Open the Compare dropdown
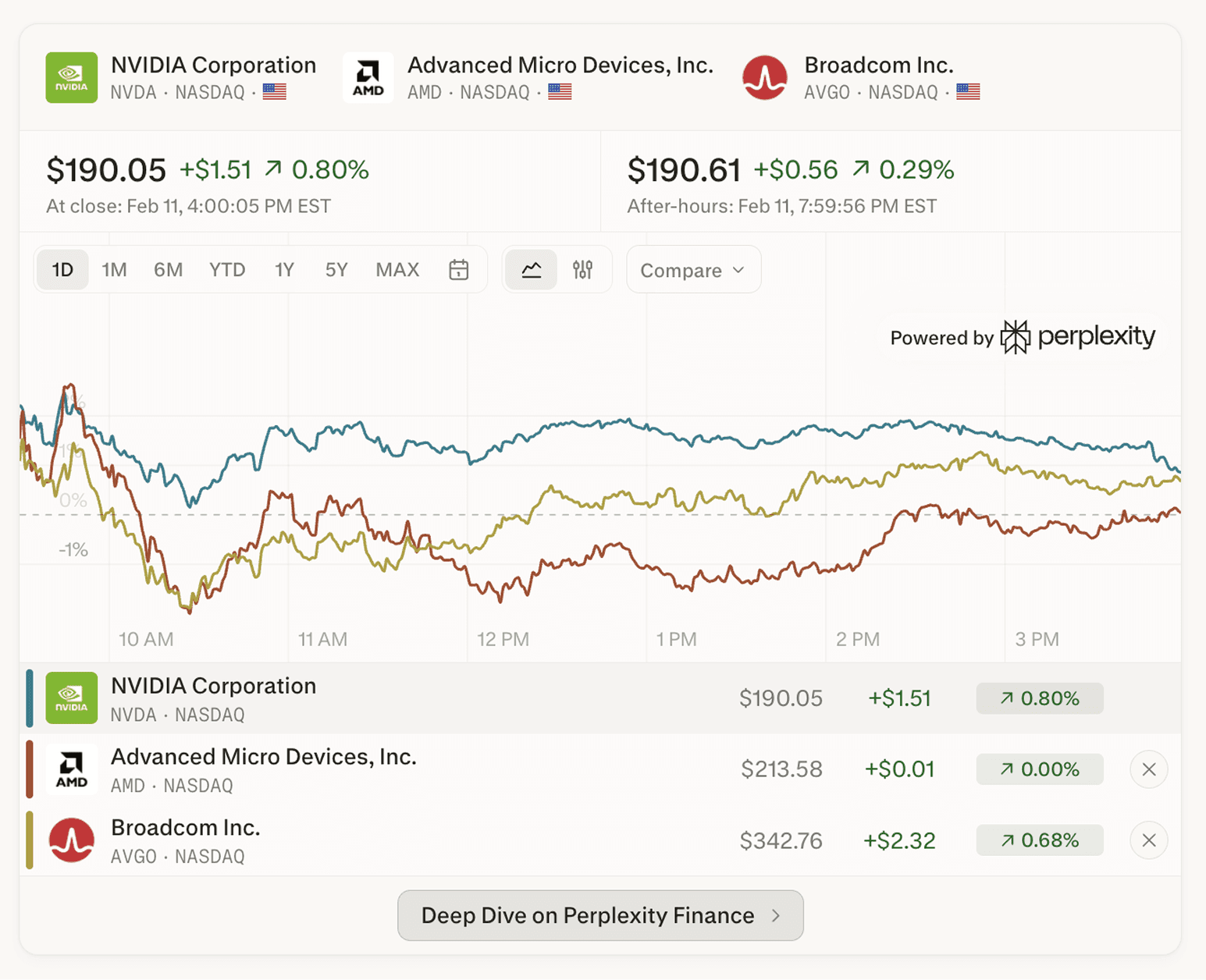 pos(693,270)
